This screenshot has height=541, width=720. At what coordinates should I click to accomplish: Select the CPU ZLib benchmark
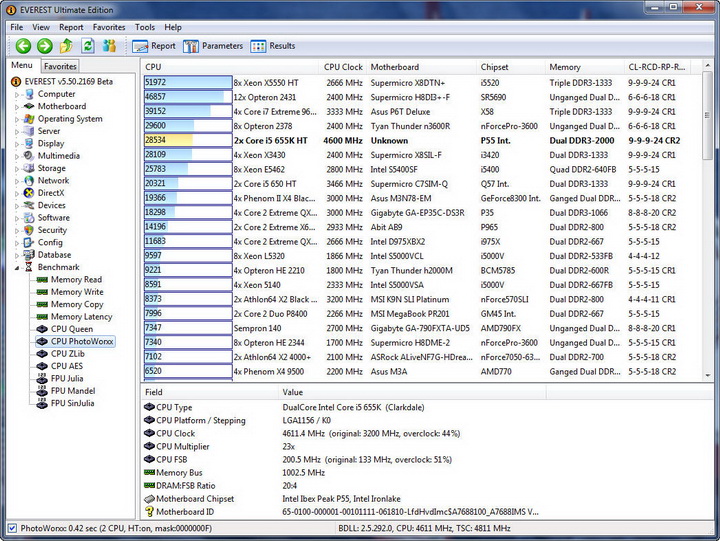68,354
